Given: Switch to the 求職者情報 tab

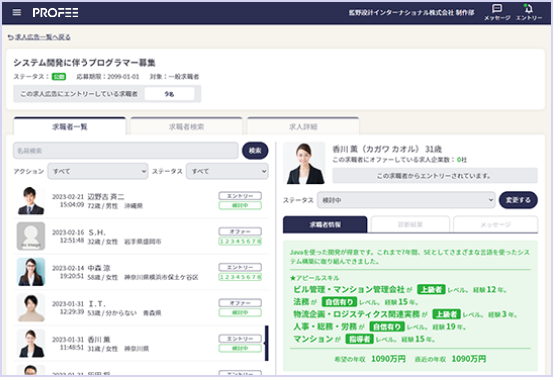Looking at the screenshot, I should tap(325, 224).
